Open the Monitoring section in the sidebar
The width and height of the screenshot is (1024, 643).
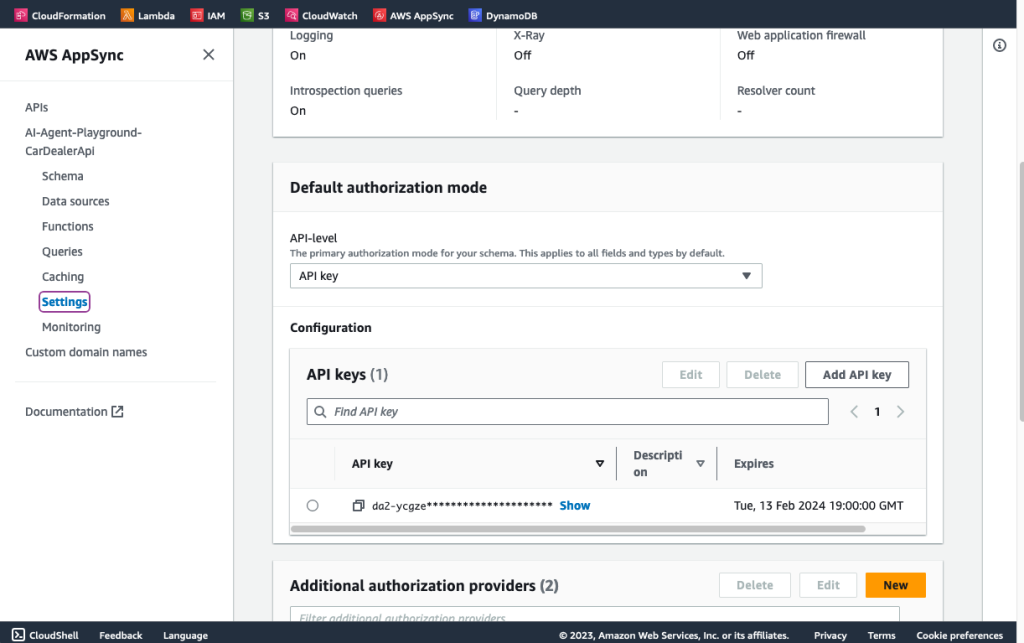pos(71,326)
